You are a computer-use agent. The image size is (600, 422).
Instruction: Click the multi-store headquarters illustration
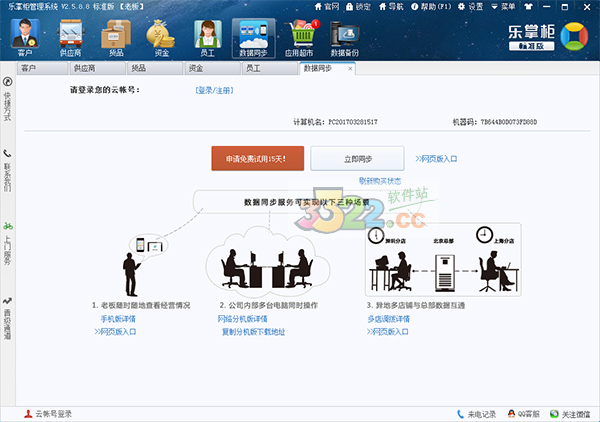pos(443,260)
